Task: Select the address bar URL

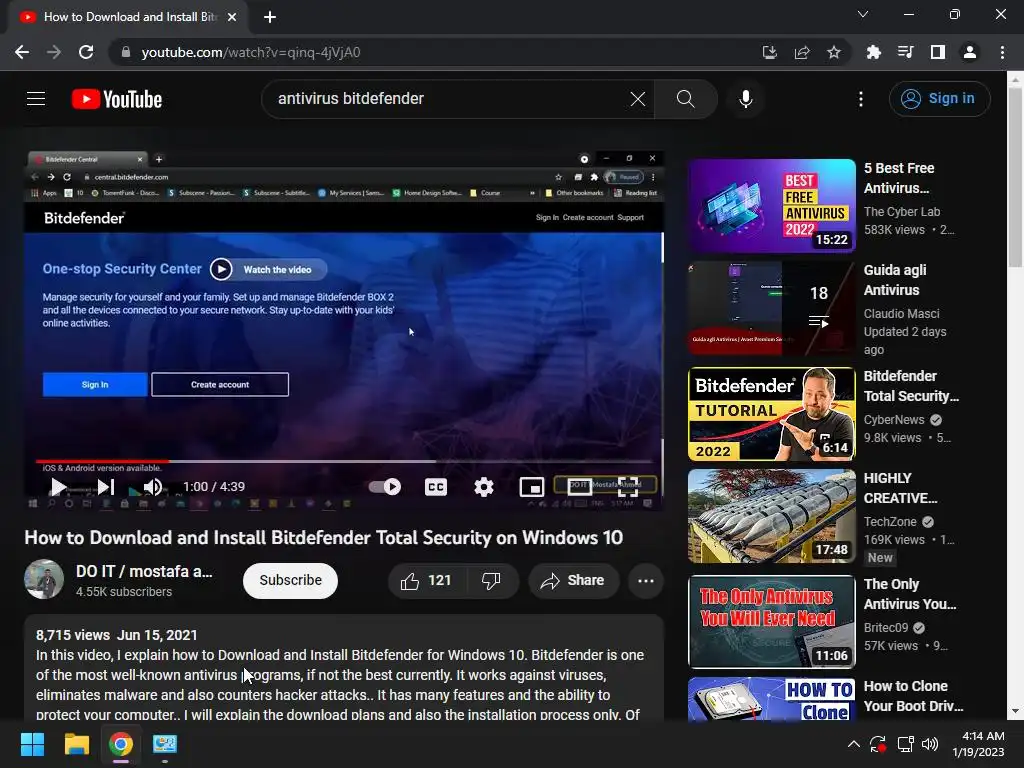Action: [x=251, y=52]
